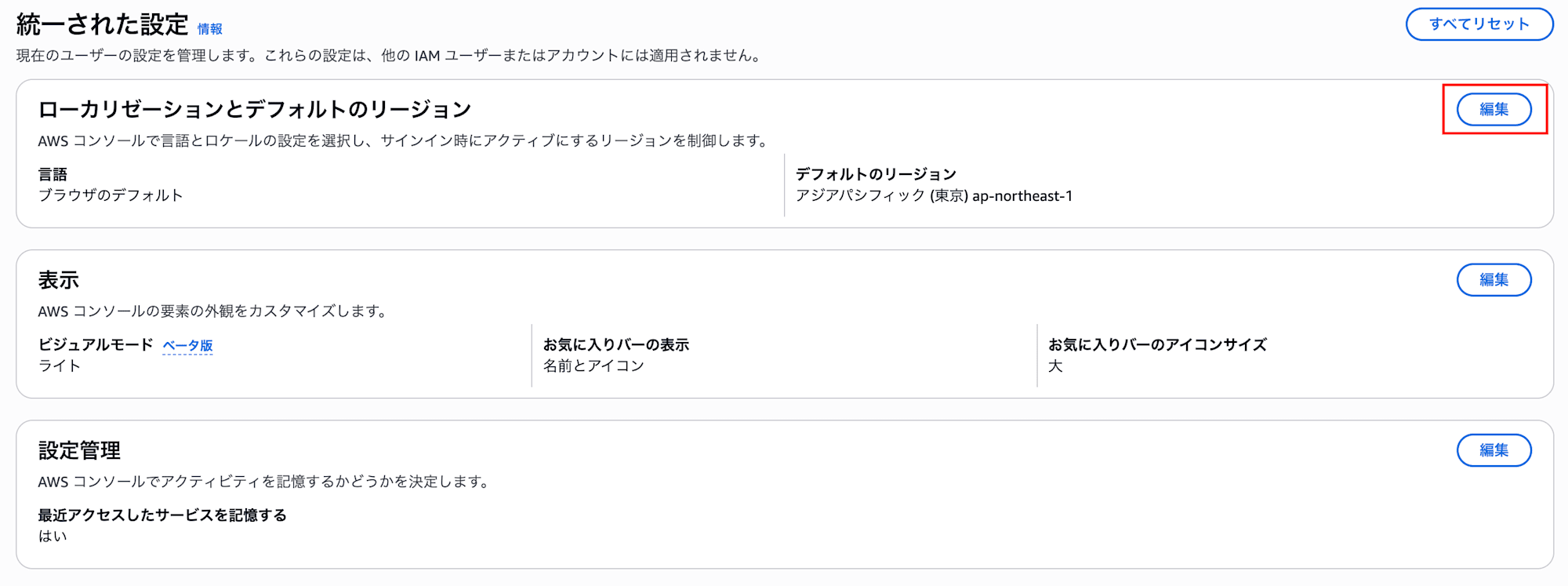Select the ap-northeast-1 region value text
This screenshot has height=586, width=1568.
pos(1022,196)
